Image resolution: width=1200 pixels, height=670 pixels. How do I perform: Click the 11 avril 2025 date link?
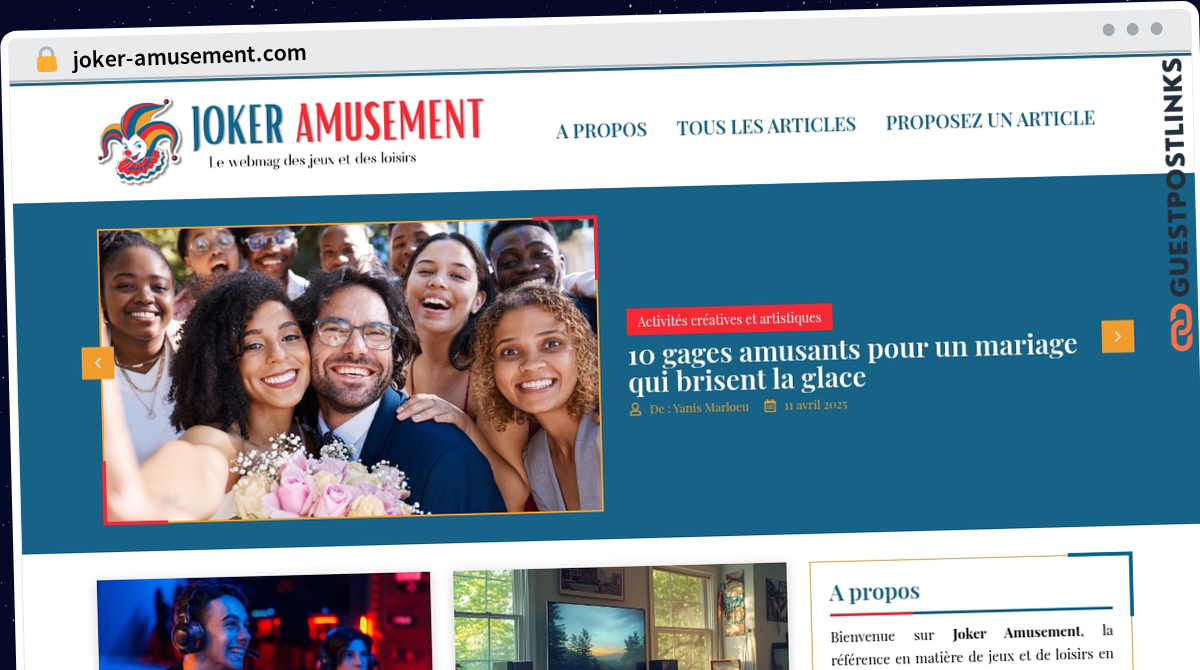(x=815, y=406)
